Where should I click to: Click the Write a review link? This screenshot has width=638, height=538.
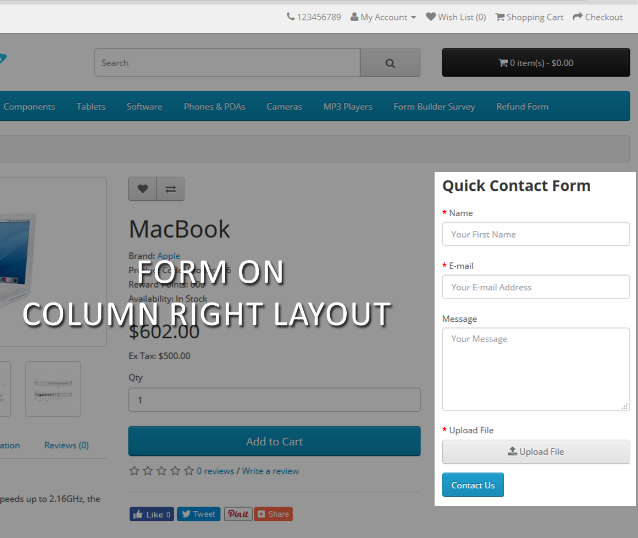270,471
